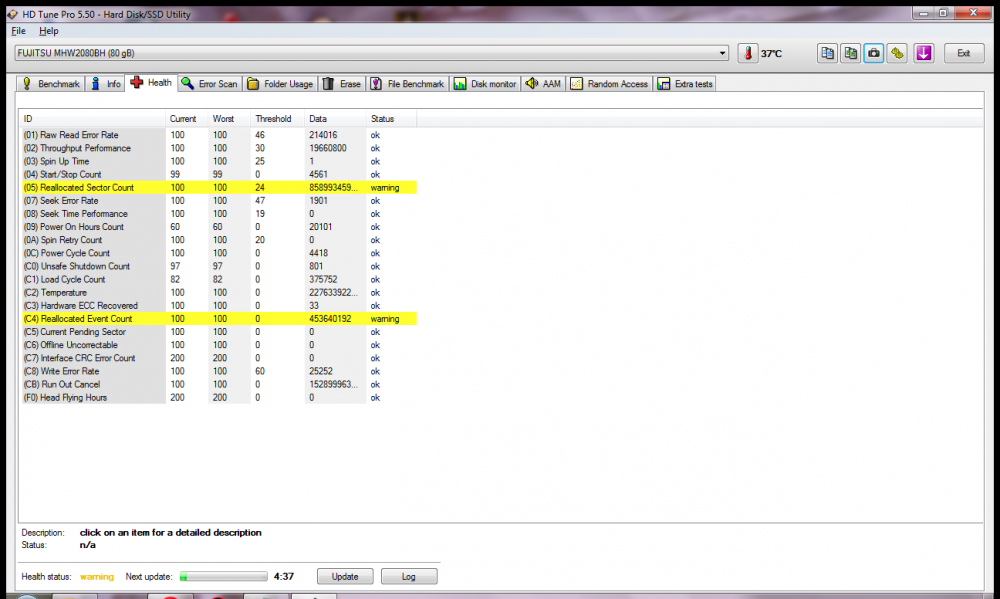
Task: Click the copy text to clipboard icon
Action: 827,53
